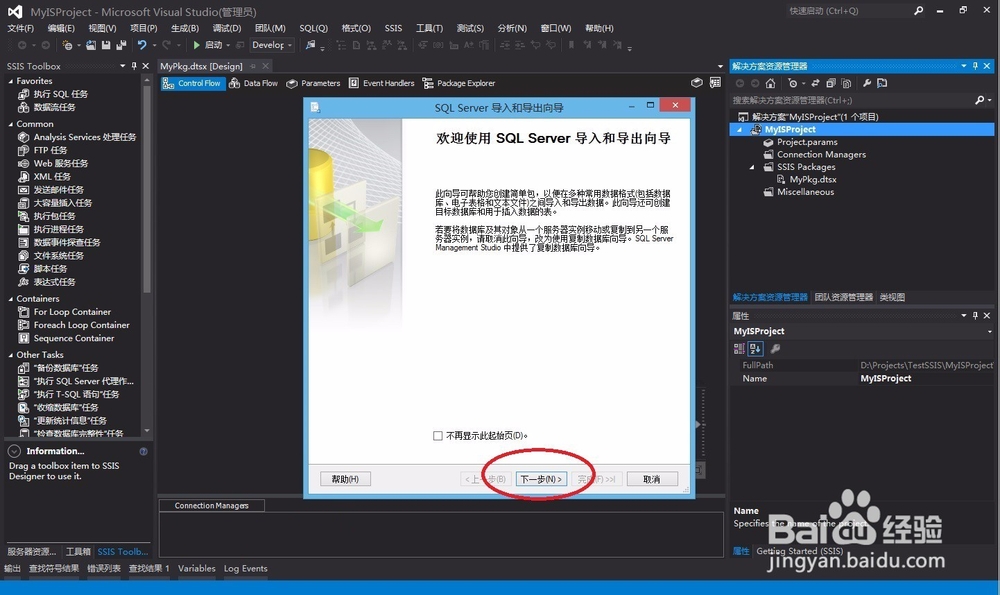Click the Cancel (取消) button in wizard
Image resolution: width=1000 pixels, height=595 pixels.
(652, 479)
